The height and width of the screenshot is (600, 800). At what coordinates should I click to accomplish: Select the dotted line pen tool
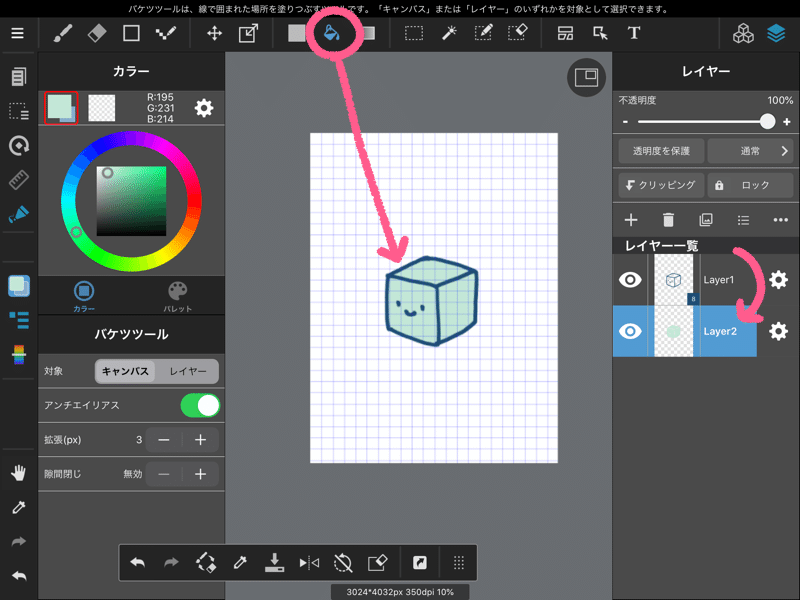(166, 34)
